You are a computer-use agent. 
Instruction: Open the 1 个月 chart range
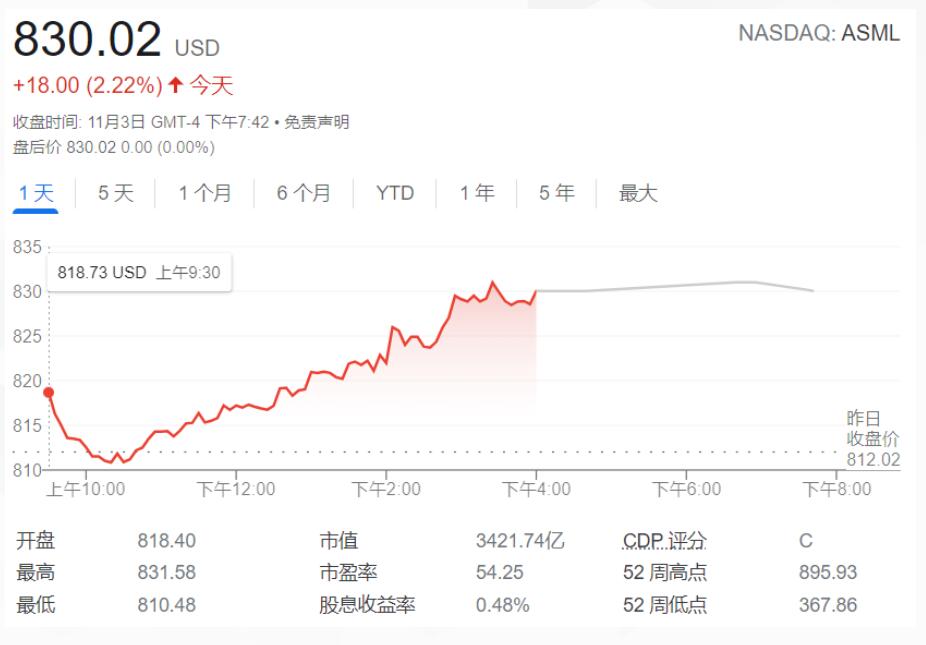coord(205,193)
